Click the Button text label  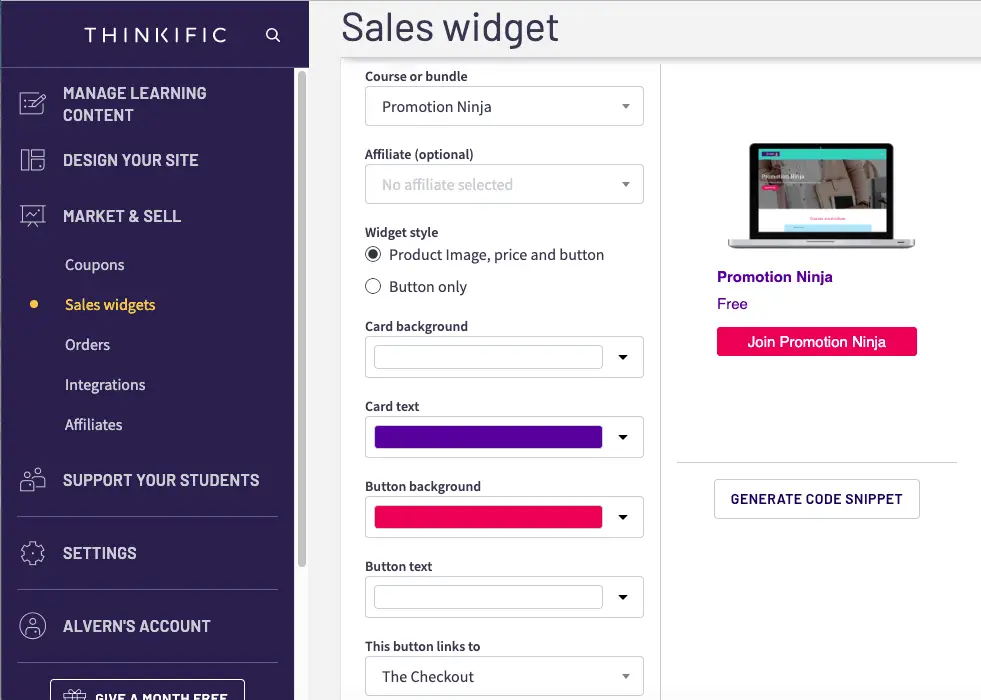coord(399,567)
